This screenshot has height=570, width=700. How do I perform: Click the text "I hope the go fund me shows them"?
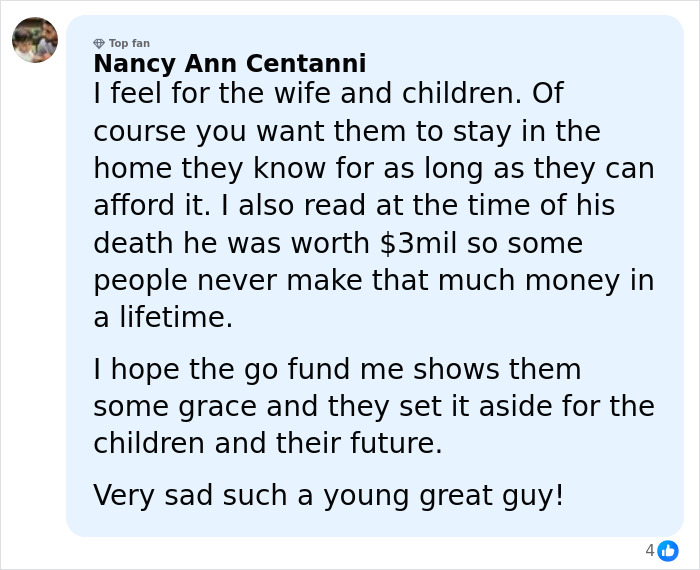337,370
